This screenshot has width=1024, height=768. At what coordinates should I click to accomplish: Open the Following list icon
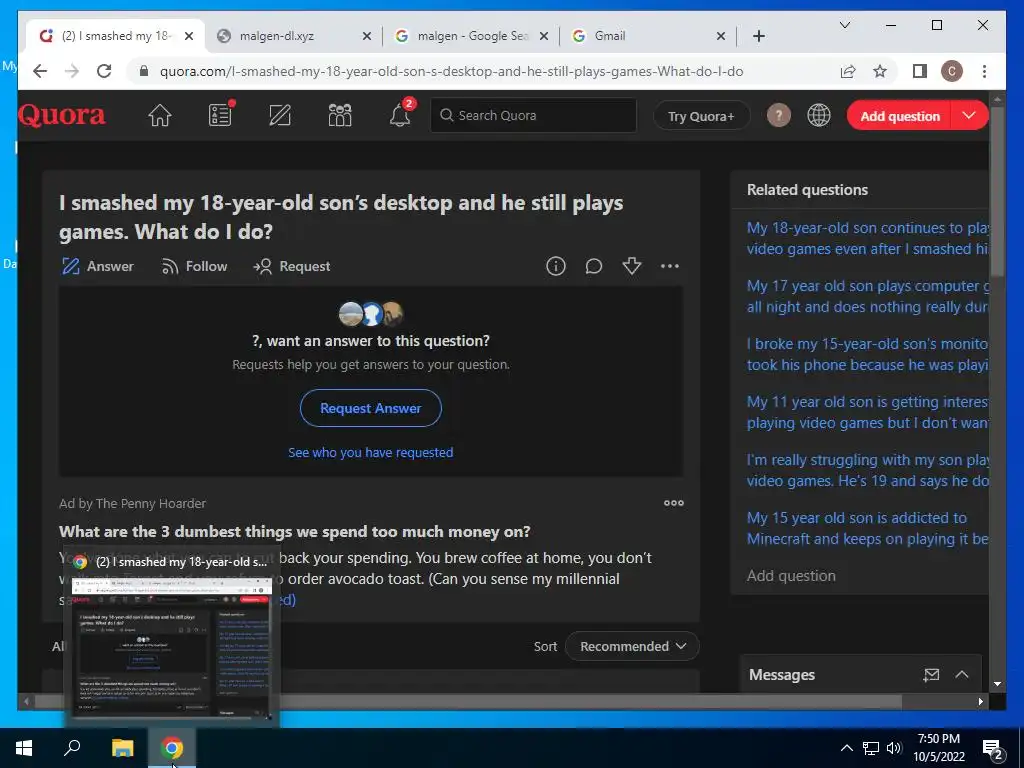tap(220, 116)
